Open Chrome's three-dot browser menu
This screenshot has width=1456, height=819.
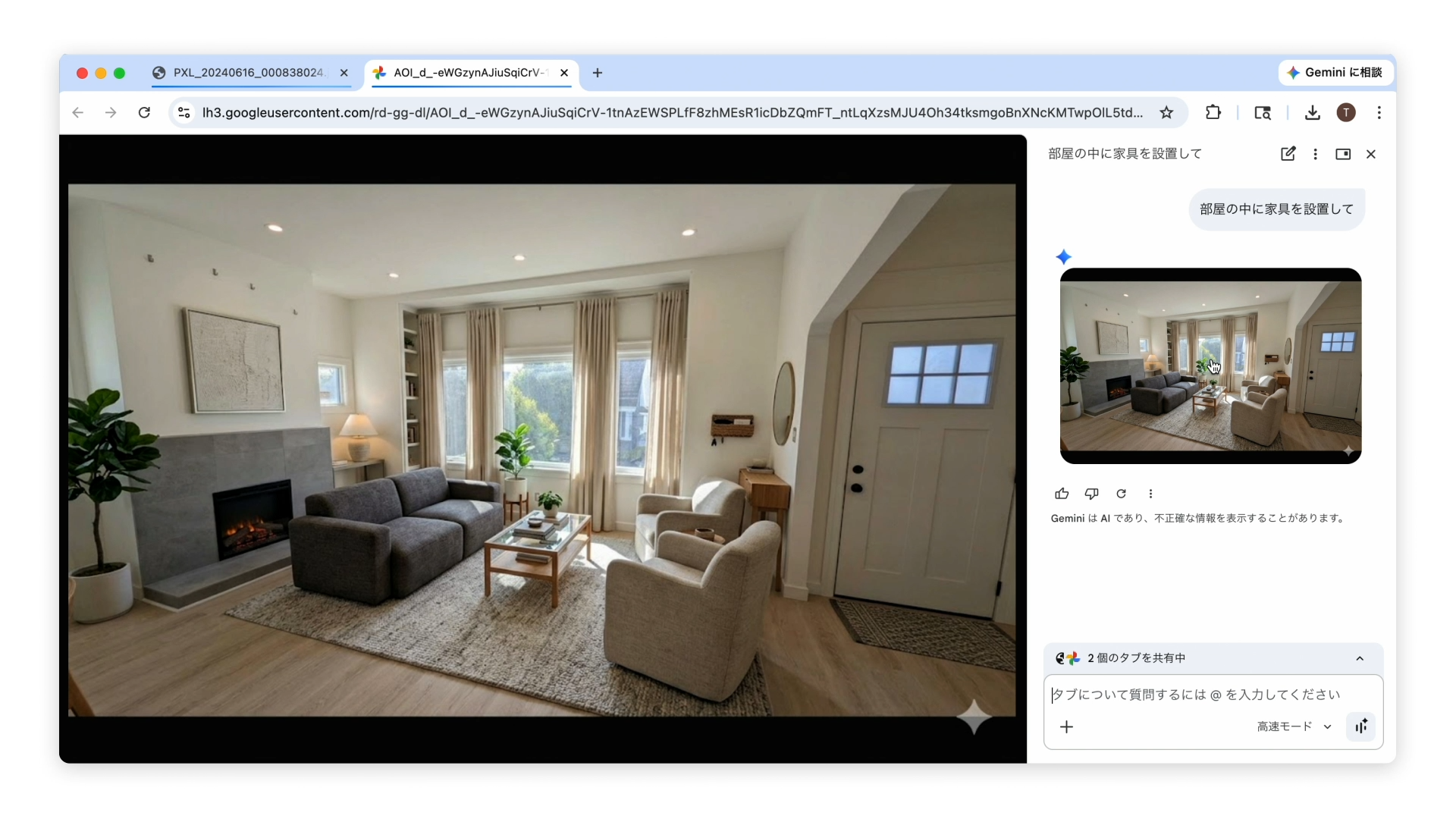[1379, 112]
